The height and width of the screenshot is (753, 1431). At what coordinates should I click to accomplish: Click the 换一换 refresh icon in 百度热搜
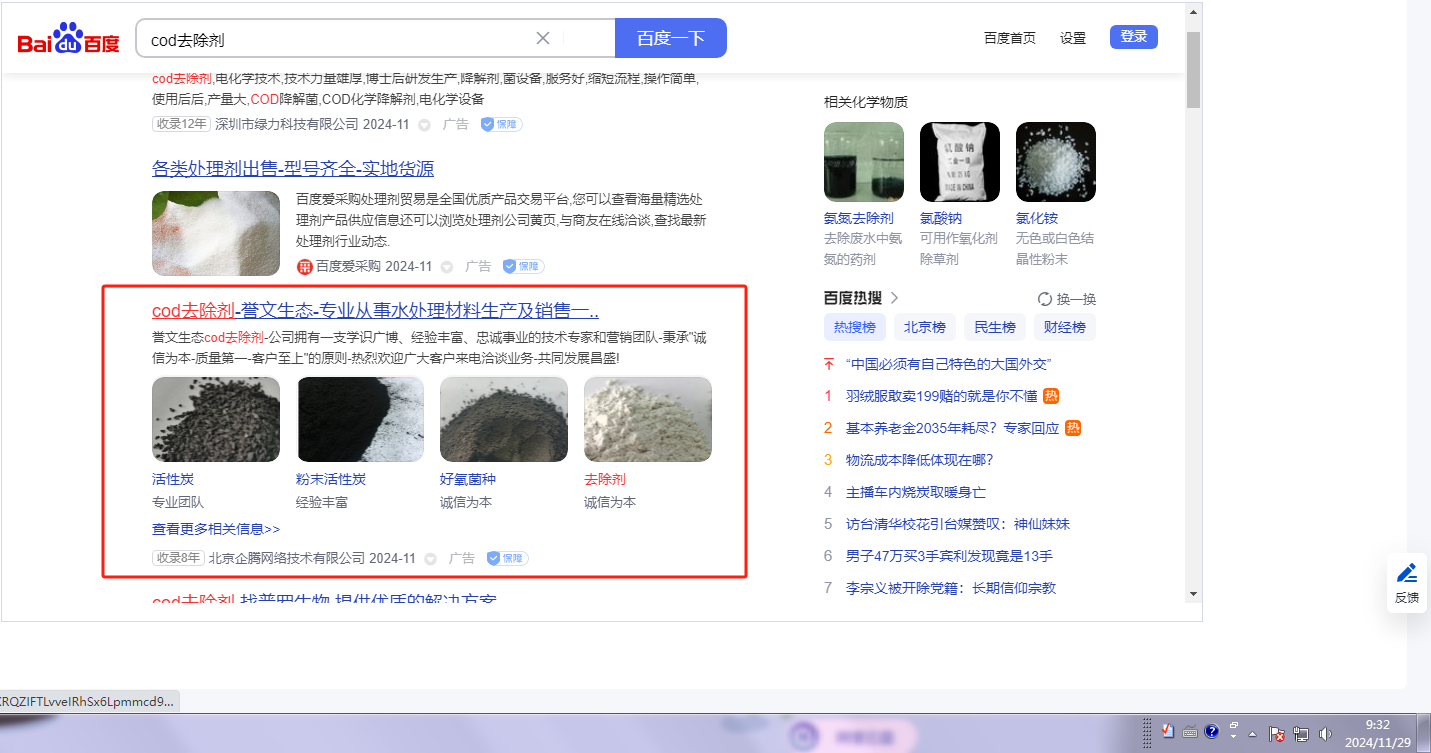pos(1045,299)
